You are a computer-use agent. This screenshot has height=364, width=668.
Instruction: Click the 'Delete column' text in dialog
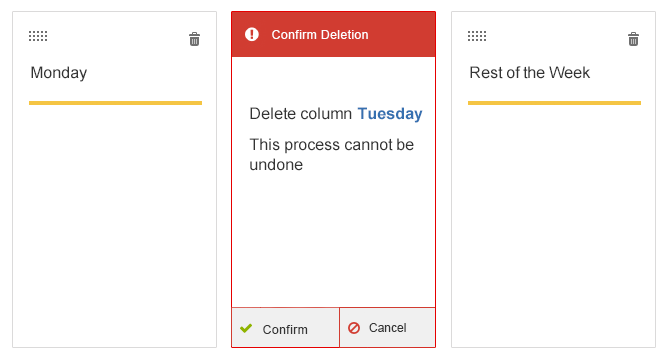(301, 114)
